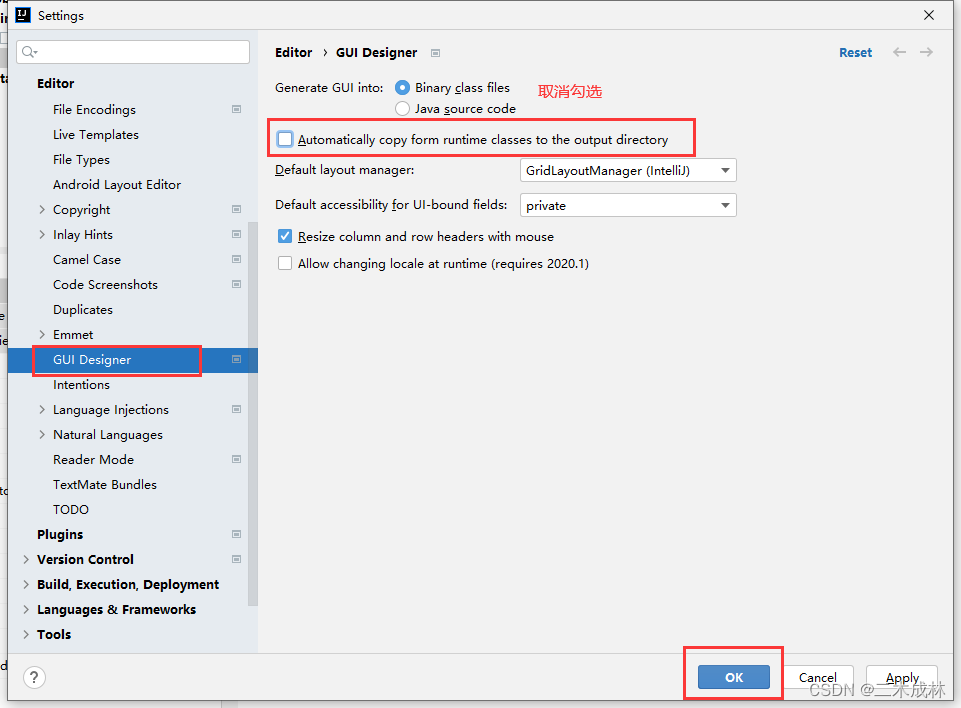Click project-level icon beside Version Control
Viewport: 961px width, 708px height.
(237, 559)
